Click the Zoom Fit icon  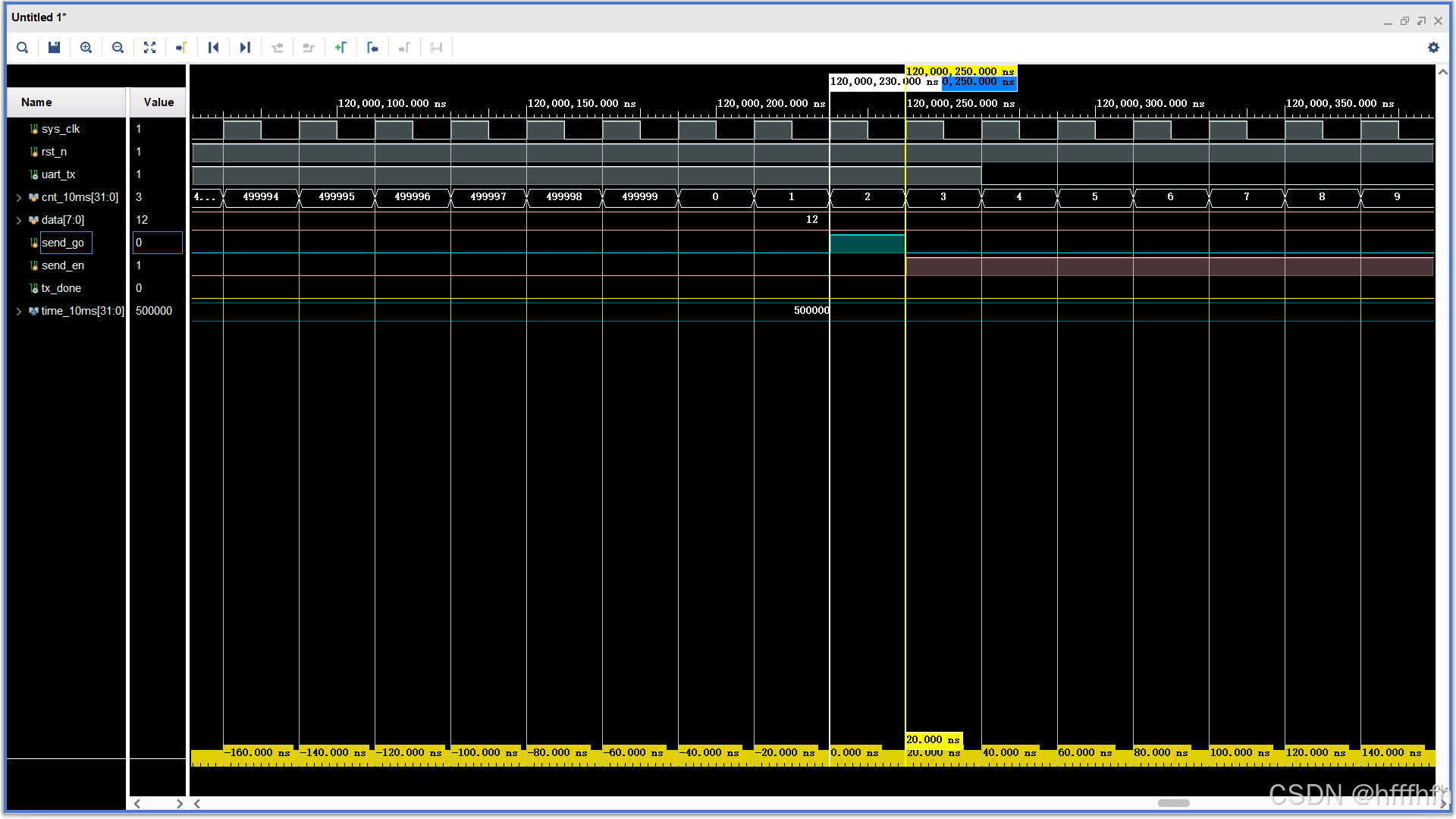pyautogui.click(x=149, y=47)
